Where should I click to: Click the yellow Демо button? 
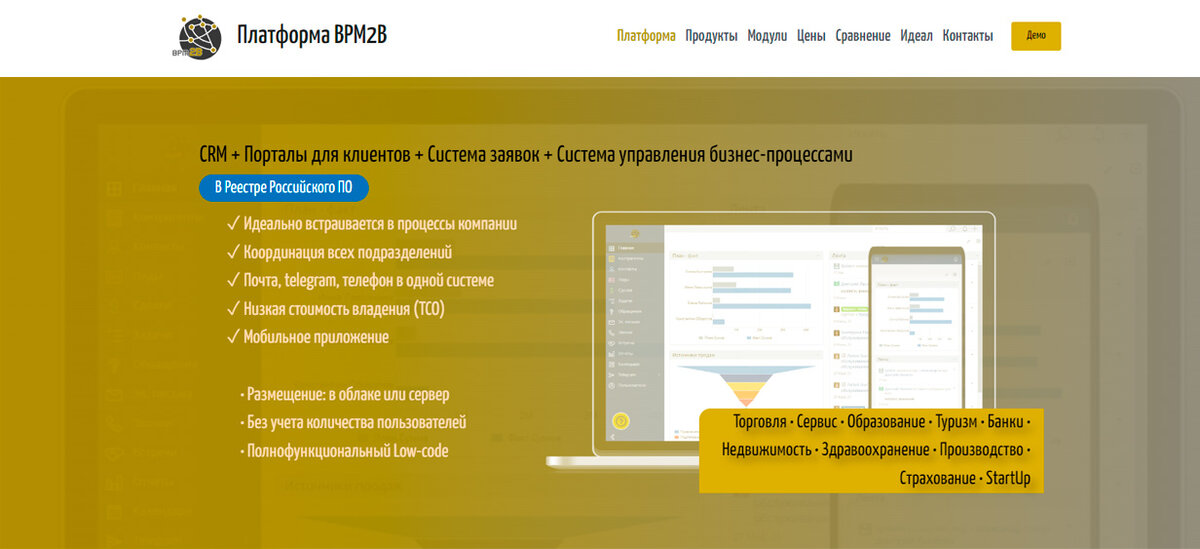pyautogui.click(x=1036, y=36)
